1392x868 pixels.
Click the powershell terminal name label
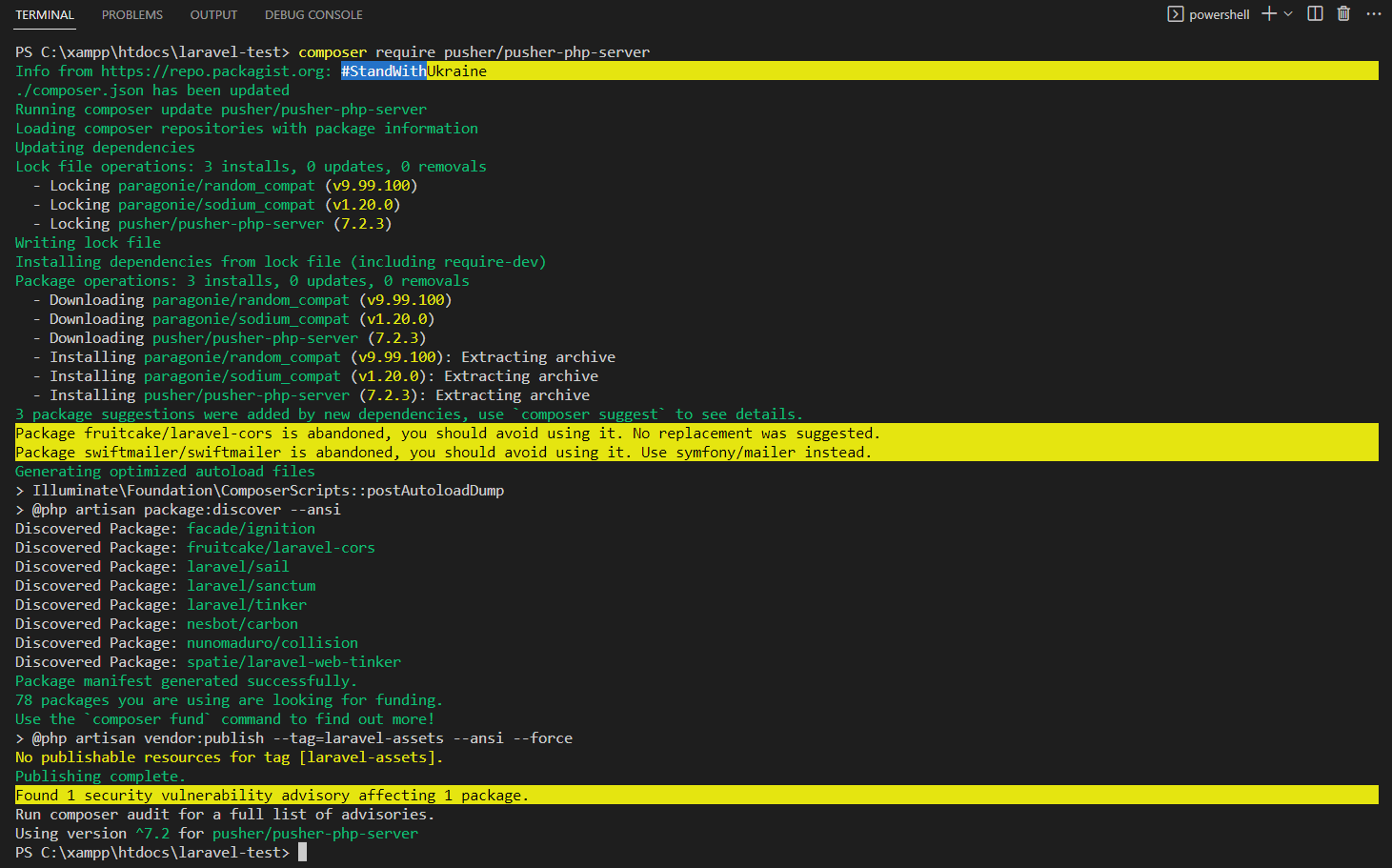click(1219, 15)
